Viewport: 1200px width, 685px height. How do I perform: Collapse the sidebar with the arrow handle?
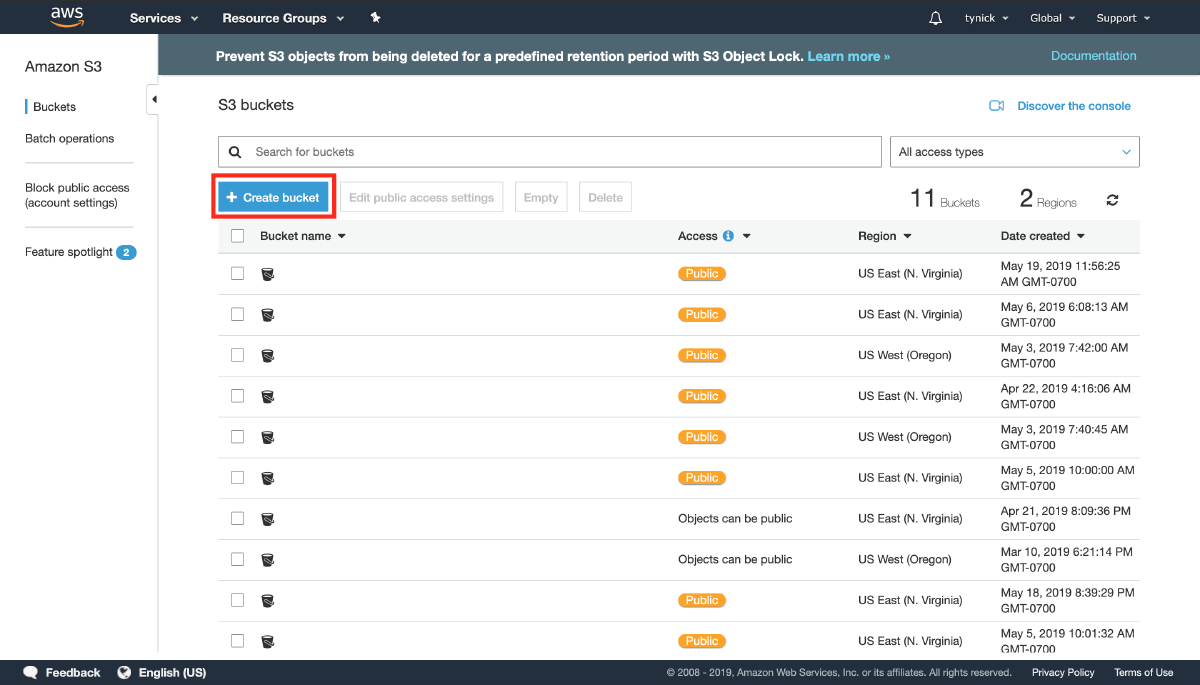(x=153, y=99)
